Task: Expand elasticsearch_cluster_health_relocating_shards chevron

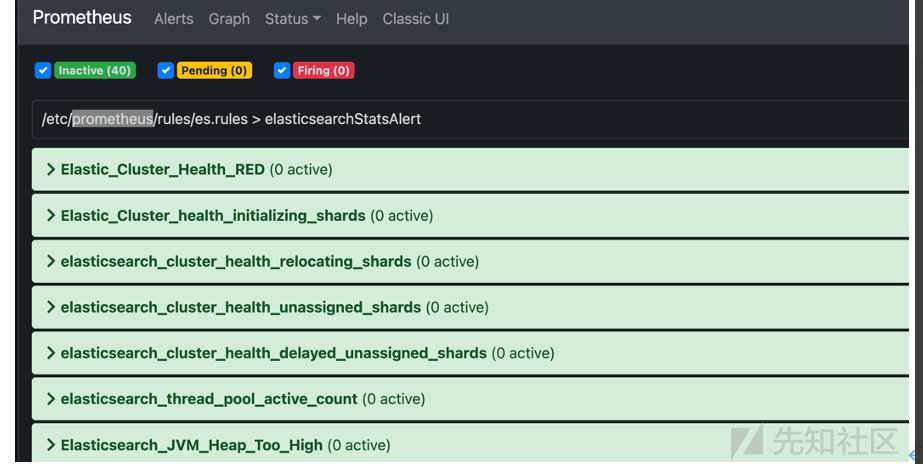Action: [x=50, y=262]
